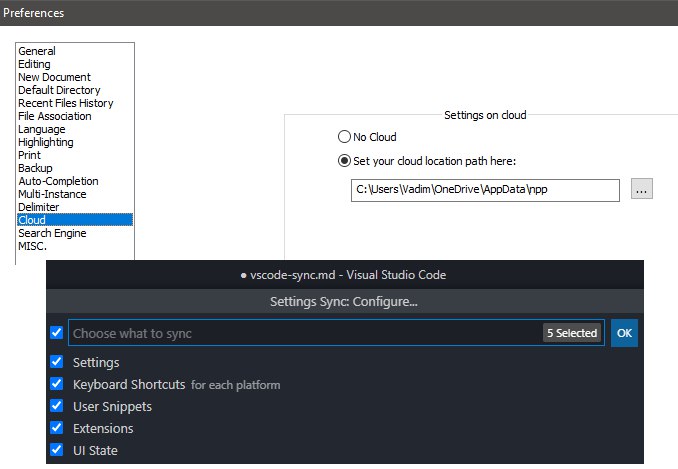
Task: Click the browse ellipsis button
Action: (642, 189)
